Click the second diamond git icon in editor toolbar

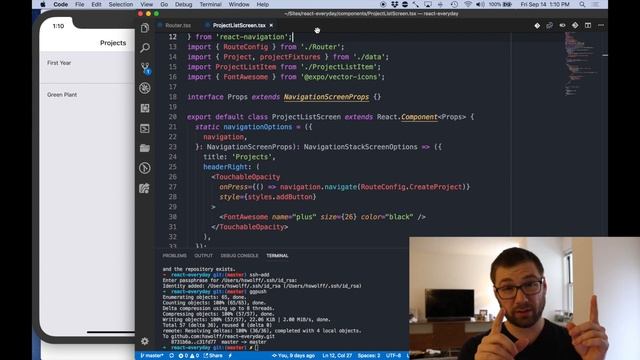coord(575,25)
